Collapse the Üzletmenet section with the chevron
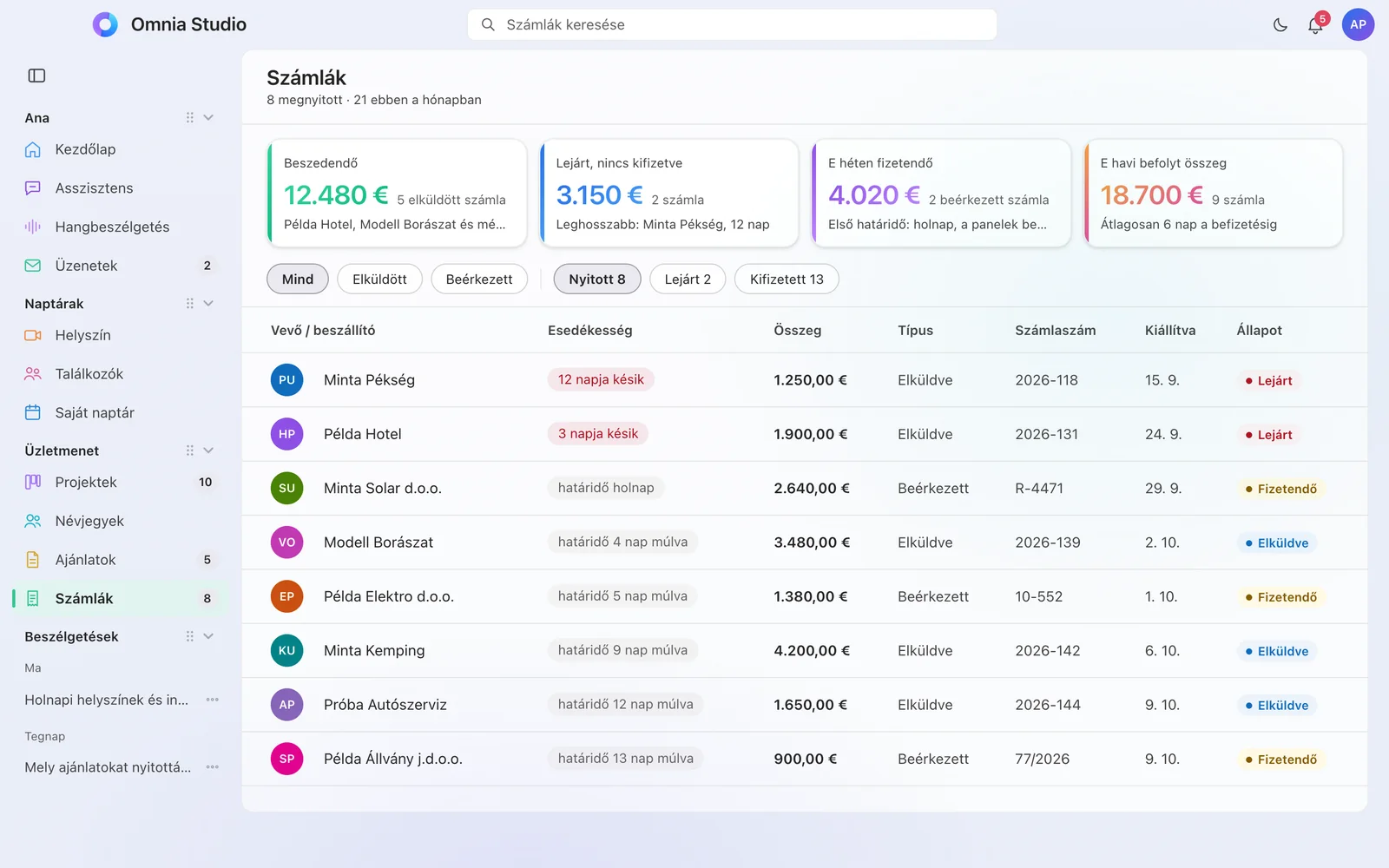This screenshot has height=868, width=1389. [x=208, y=450]
